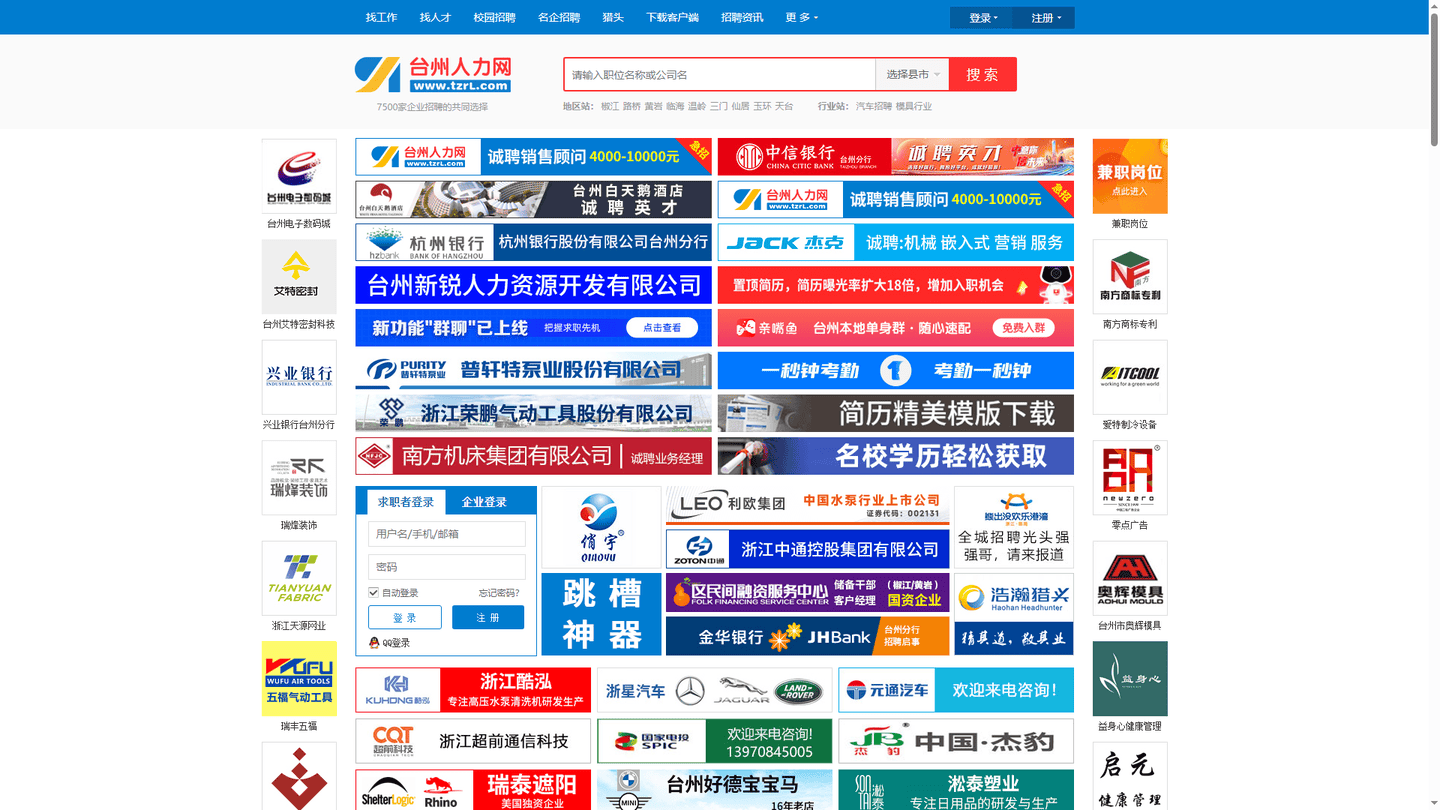Open 名企招聘 navigation item
The image size is (1440, 810).
pyautogui.click(x=559, y=17)
